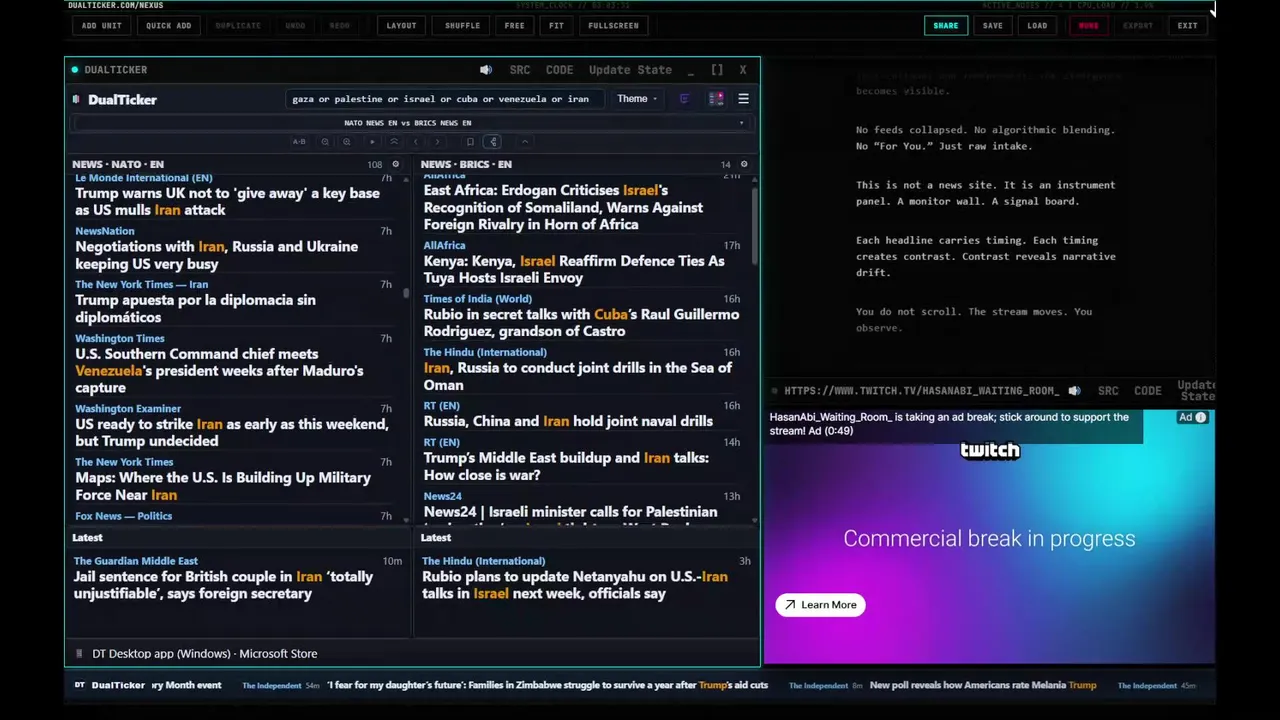This screenshot has height=720, width=1280.
Task: Click the double chevron up icon
Action: pyautogui.click(x=394, y=142)
